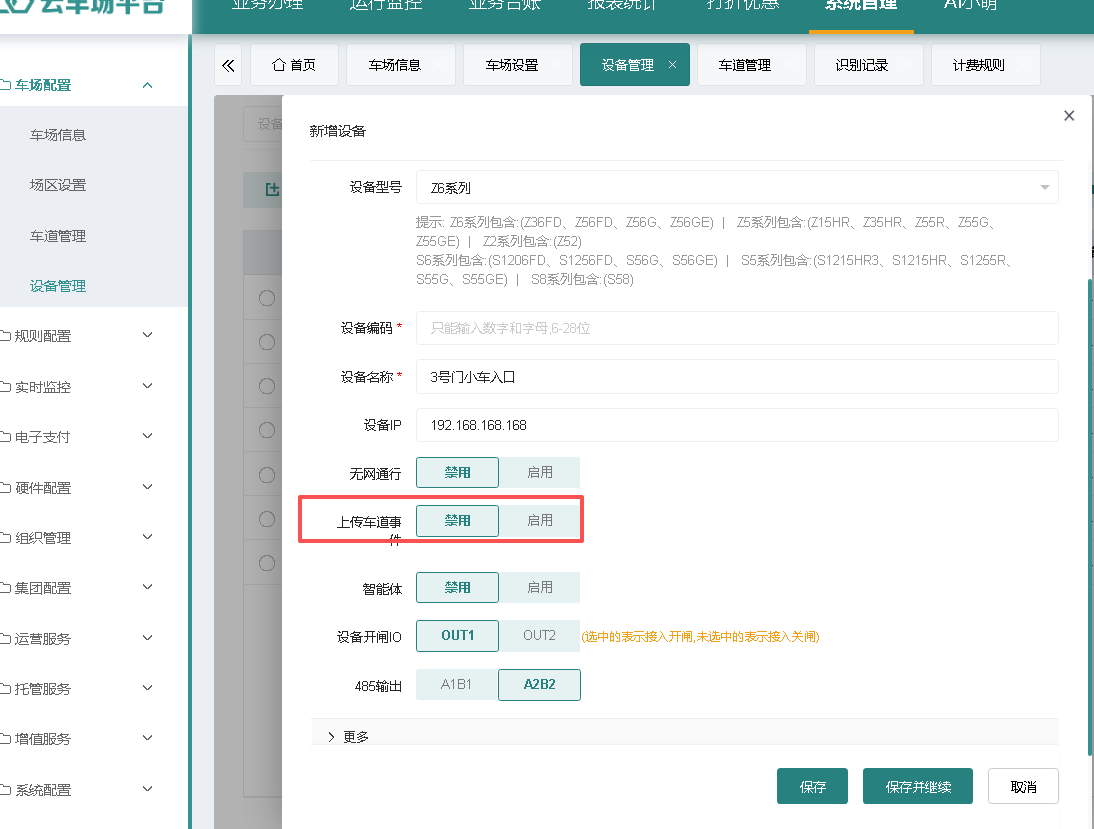The image size is (1094, 829).
Task: Expand the 更多 section
Action: pyautogui.click(x=348, y=737)
